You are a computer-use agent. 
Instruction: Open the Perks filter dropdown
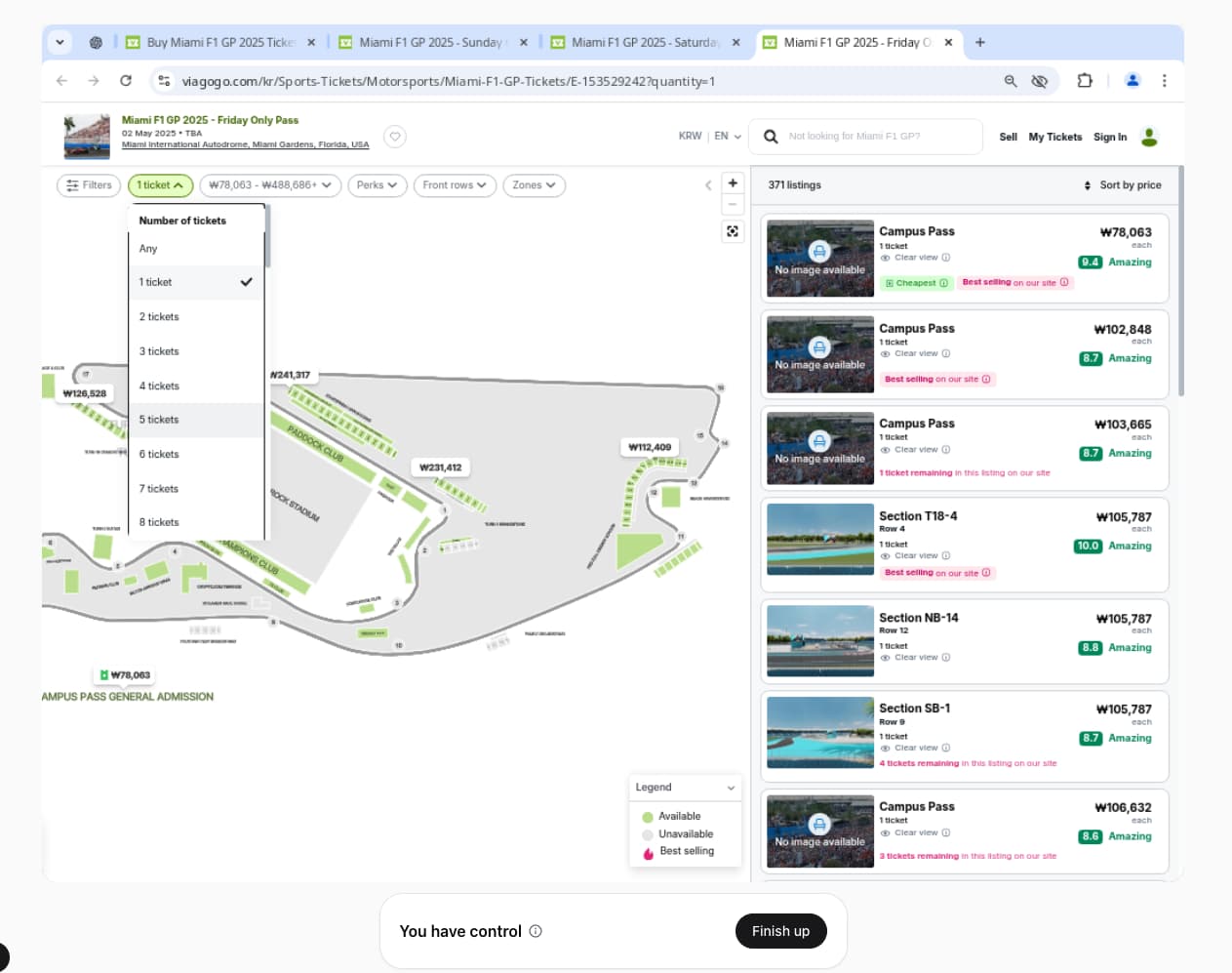click(x=378, y=185)
